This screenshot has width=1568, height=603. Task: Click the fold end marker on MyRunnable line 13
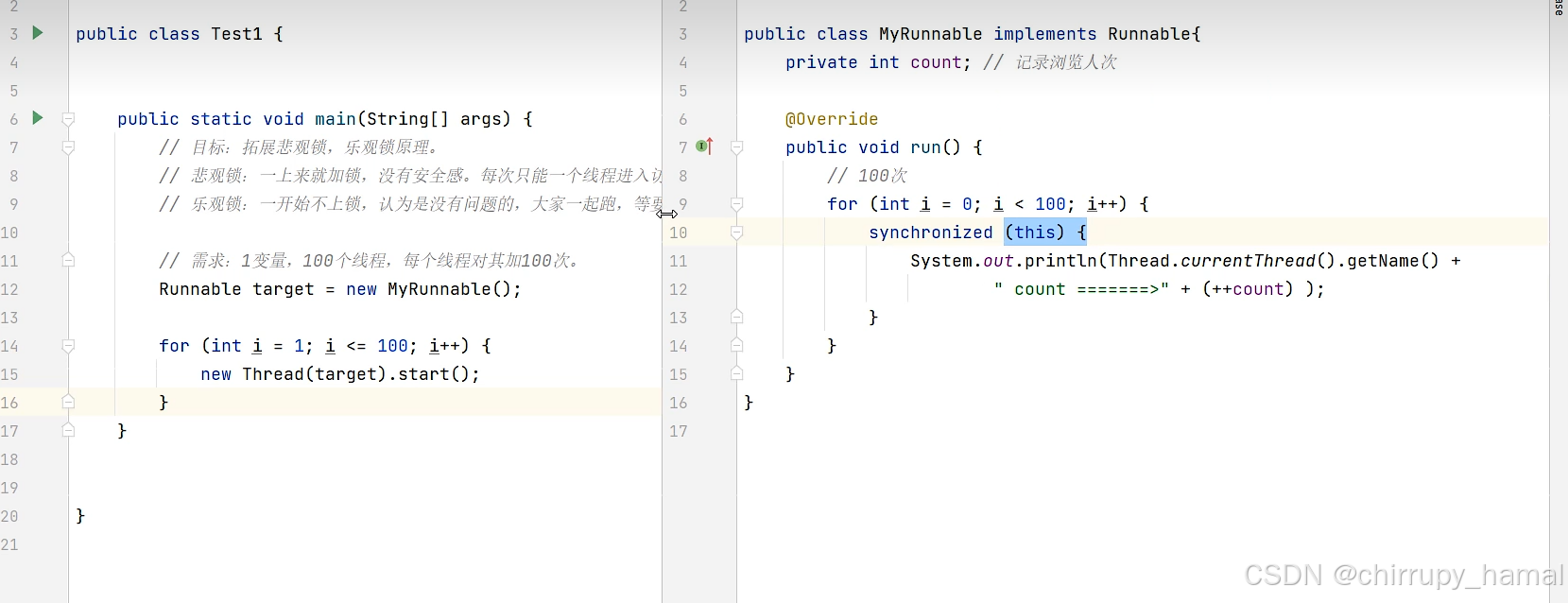[736, 317]
